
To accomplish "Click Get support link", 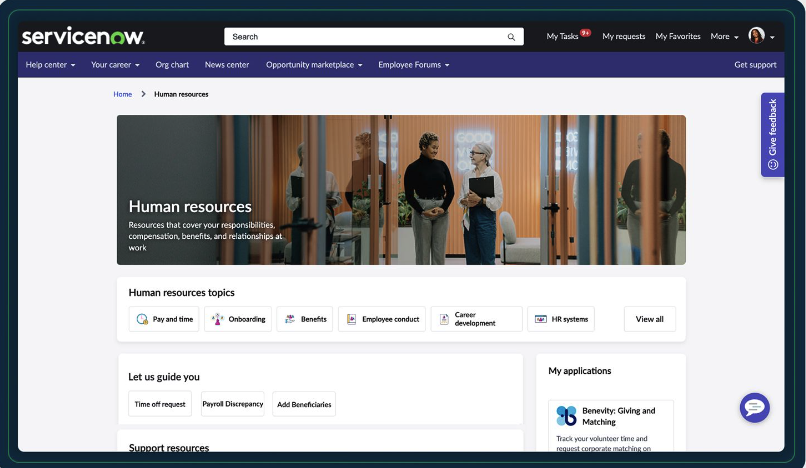I will click(x=755, y=65).
